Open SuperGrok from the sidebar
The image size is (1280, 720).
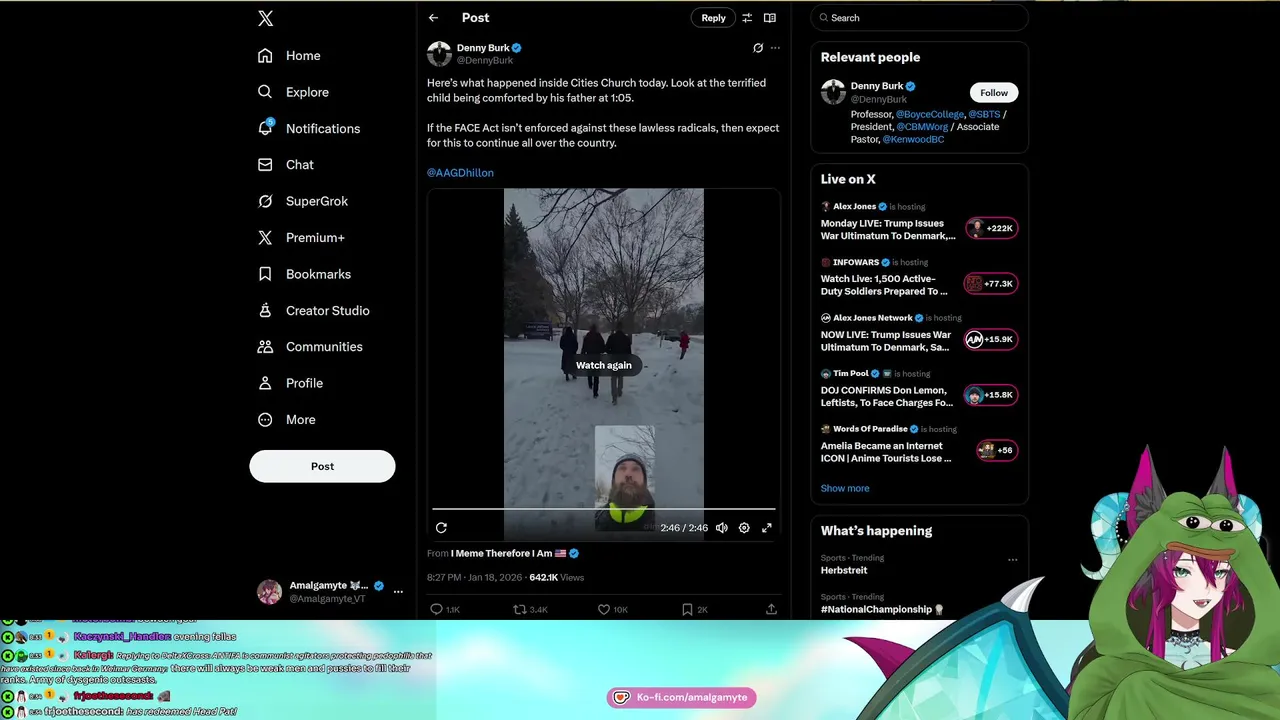(303, 201)
